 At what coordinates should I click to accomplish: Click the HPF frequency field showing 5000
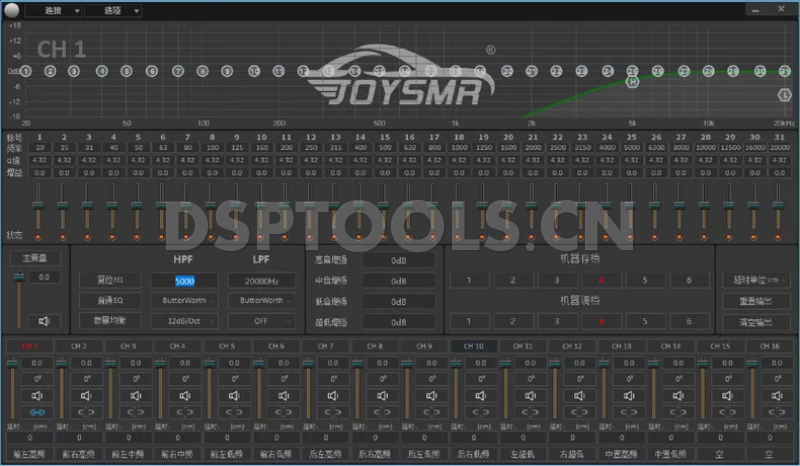click(x=184, y=281)
